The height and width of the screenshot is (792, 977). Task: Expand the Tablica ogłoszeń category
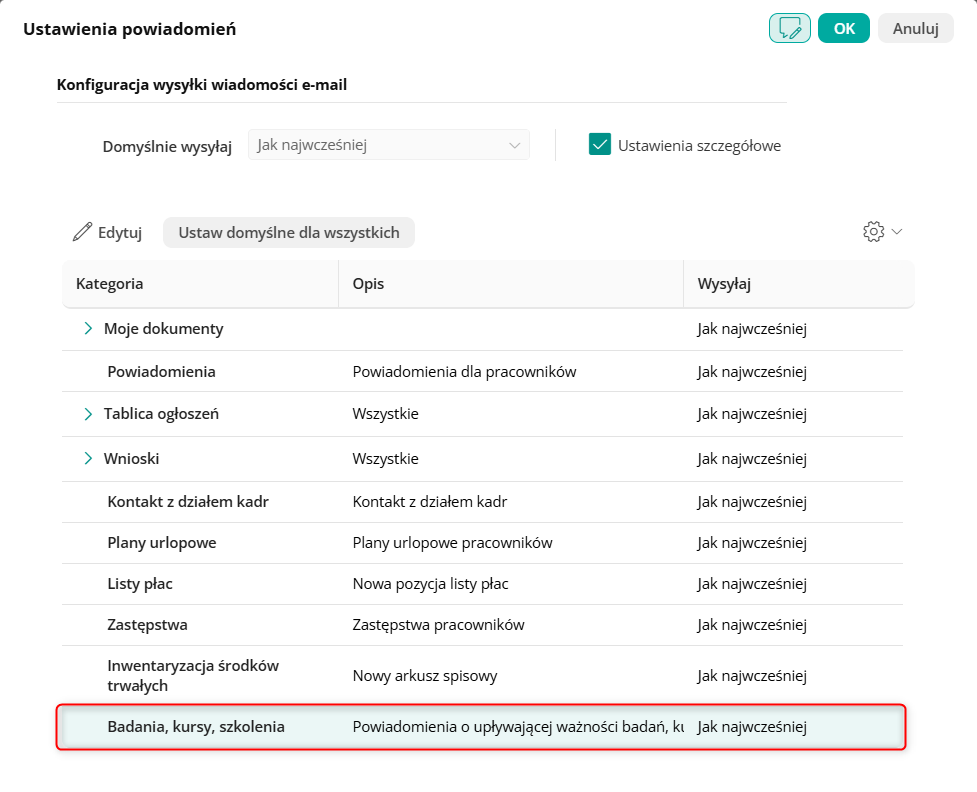tap(88, 413)
